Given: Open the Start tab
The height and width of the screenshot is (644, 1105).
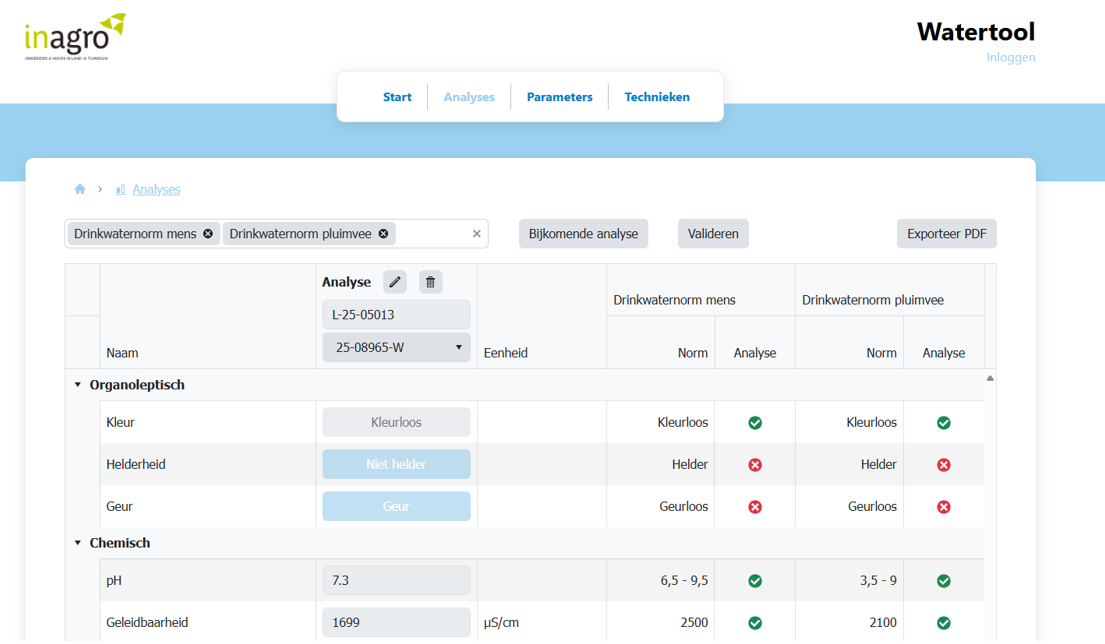Looking at the screenshot, I should [x=397, y=97].
